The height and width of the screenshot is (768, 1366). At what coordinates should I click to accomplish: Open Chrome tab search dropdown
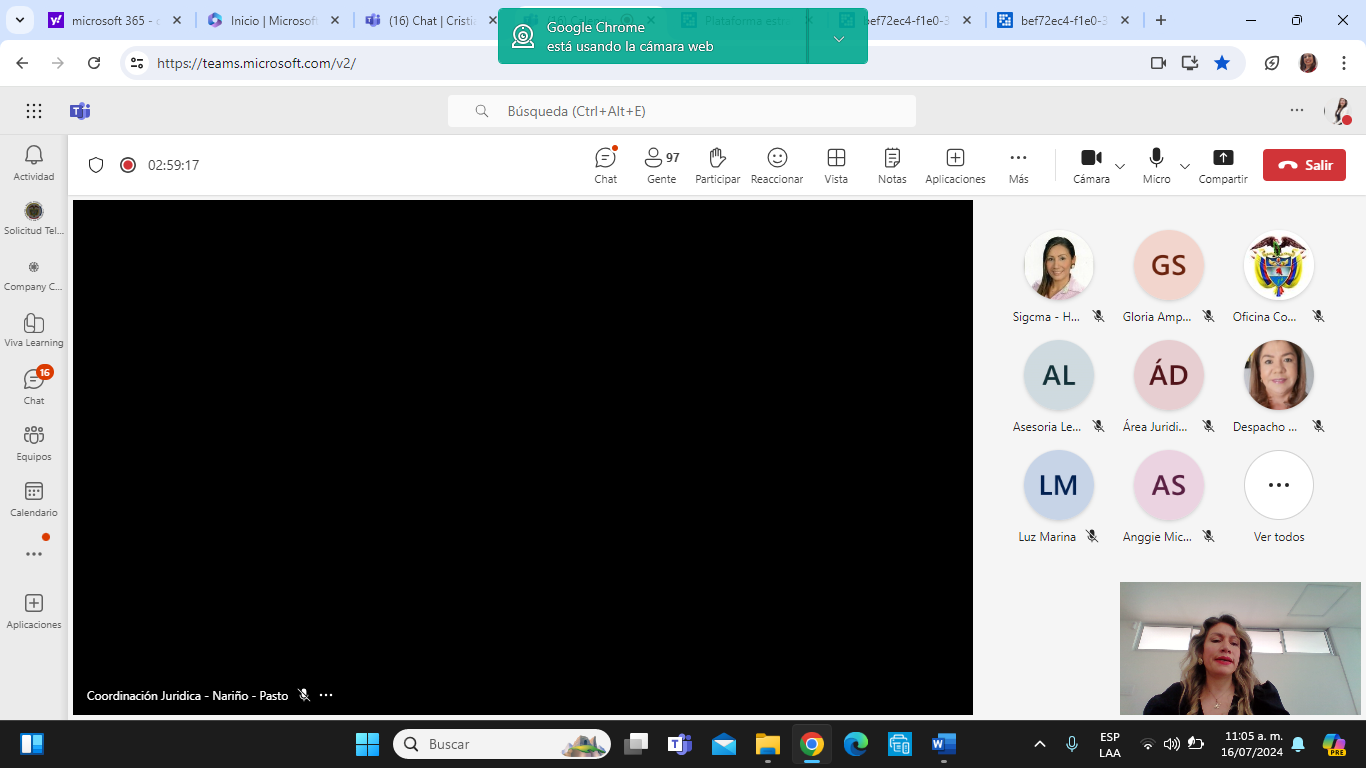[22, 20]
